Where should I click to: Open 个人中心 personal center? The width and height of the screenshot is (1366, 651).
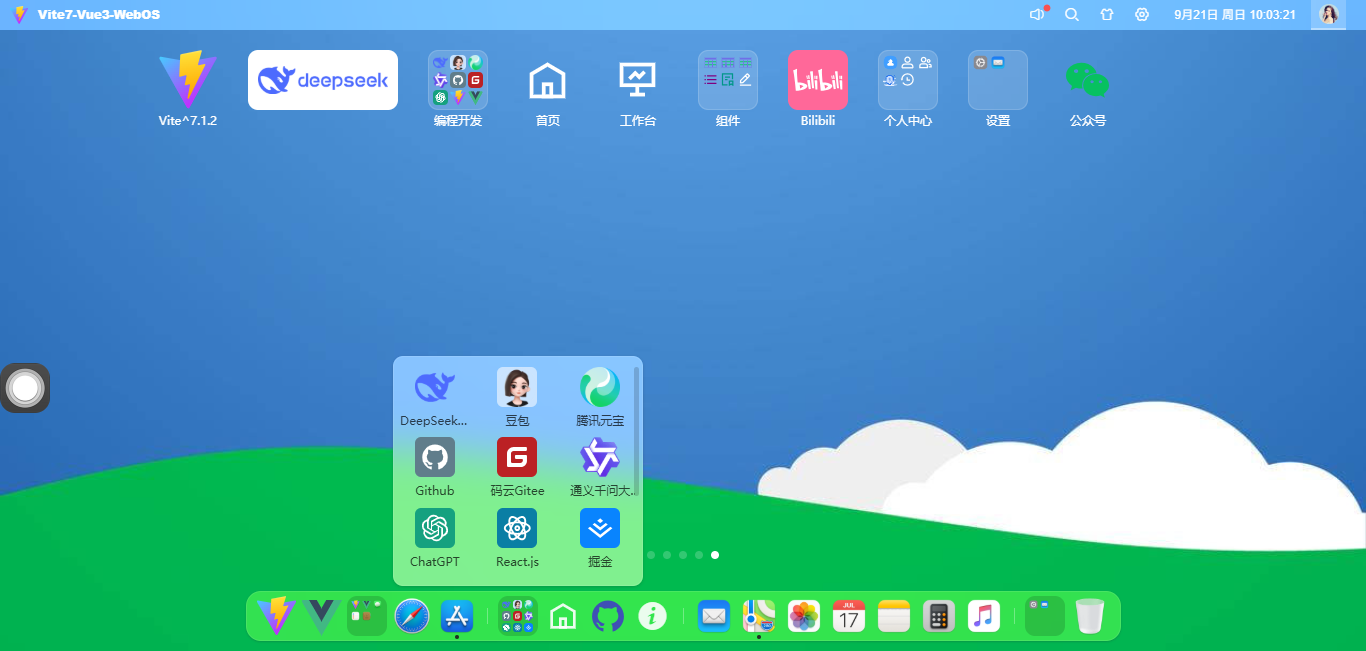coord(907,80)
